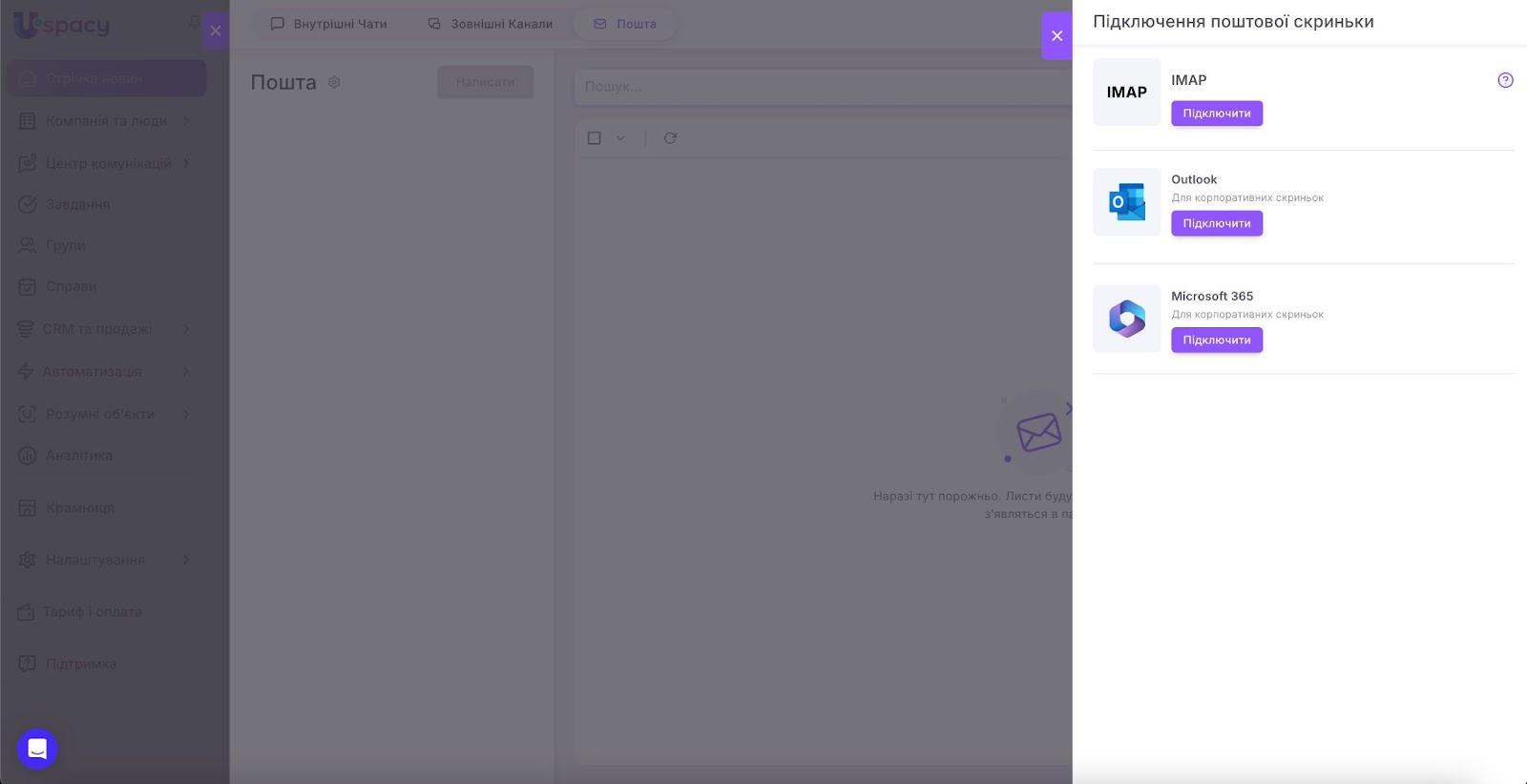Select the Пошта tab
The width and height of the screenshot is (1527, 784).
[625, 24]
